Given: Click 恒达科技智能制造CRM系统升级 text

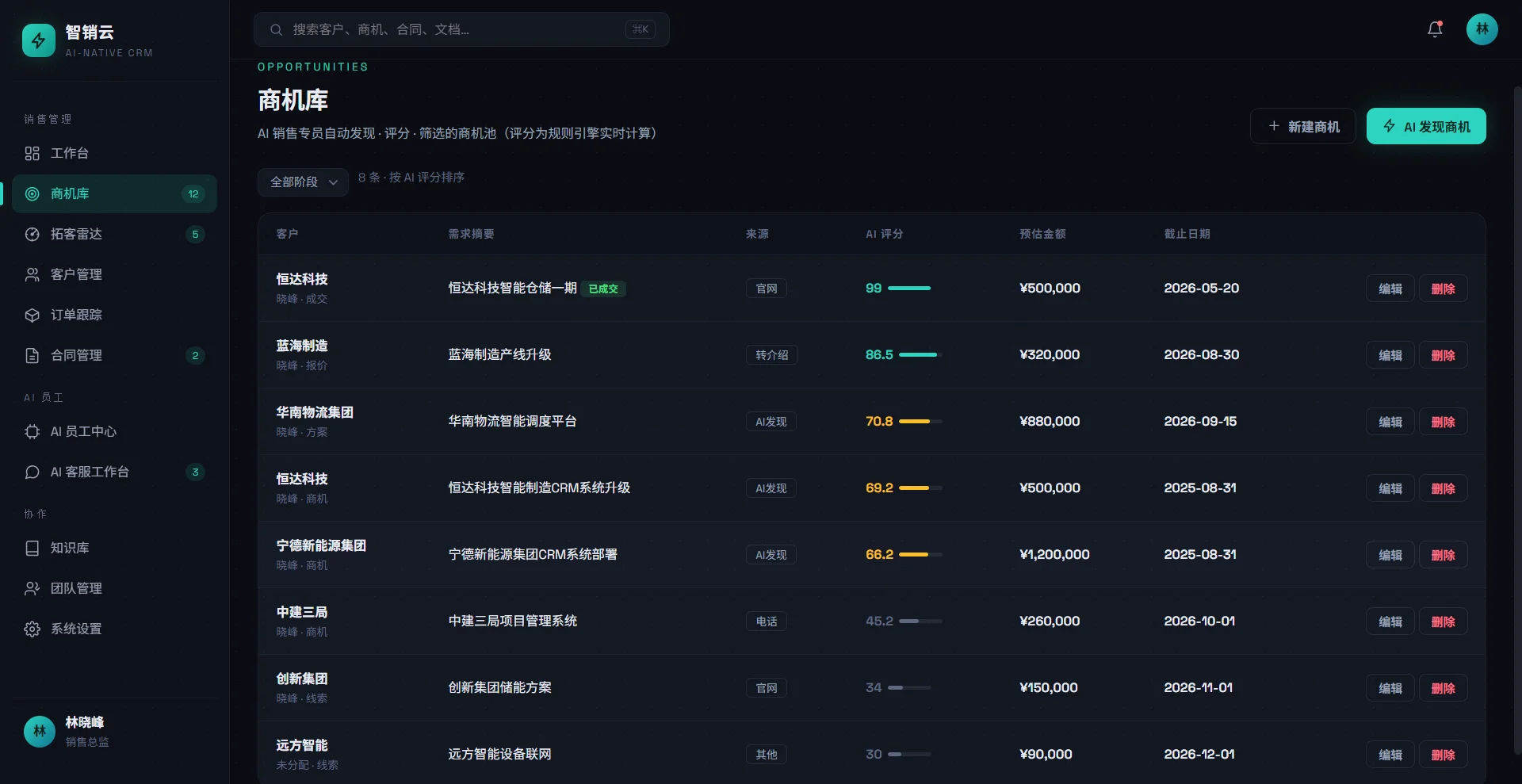Looking at the screenshot, I should [x=539, y=488].
